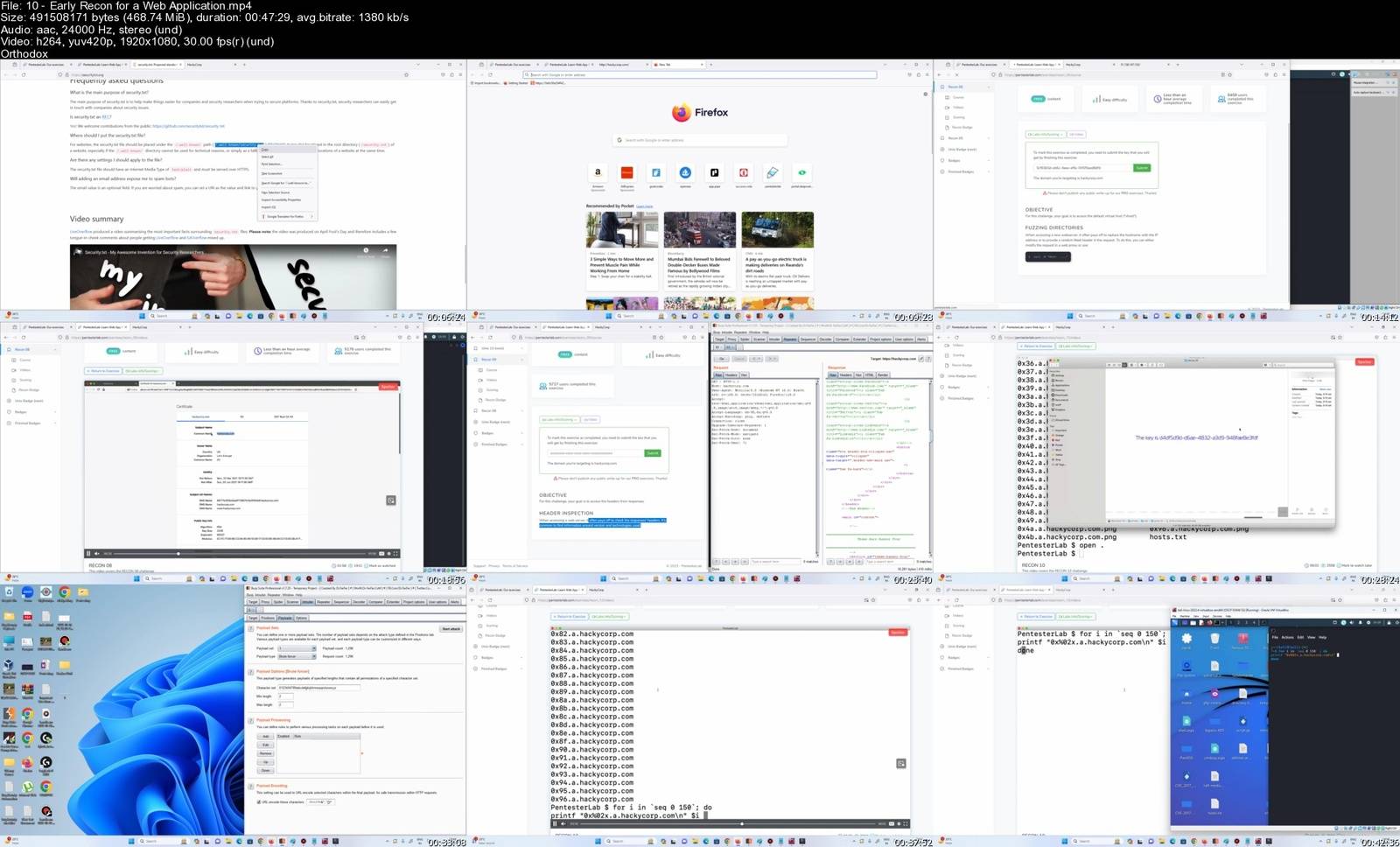The width and height of the screenshot is (1400, 847).
Task: Click Return to Exercise button in 00:37:52 frame
Action: coord(570,617)
